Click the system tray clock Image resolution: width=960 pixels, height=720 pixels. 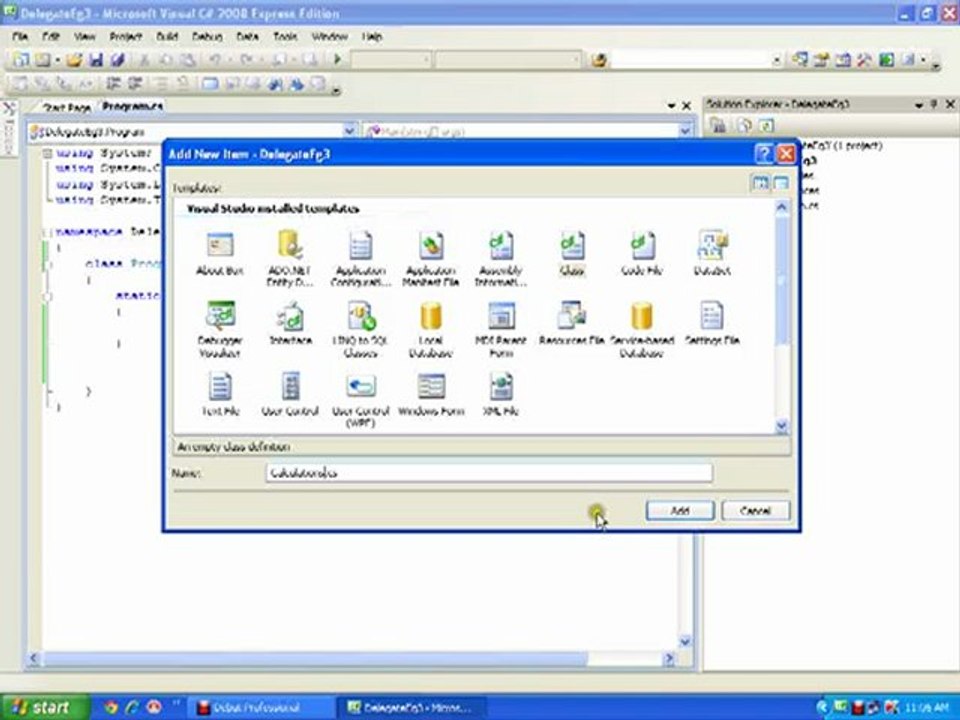(x=926, y=708)
